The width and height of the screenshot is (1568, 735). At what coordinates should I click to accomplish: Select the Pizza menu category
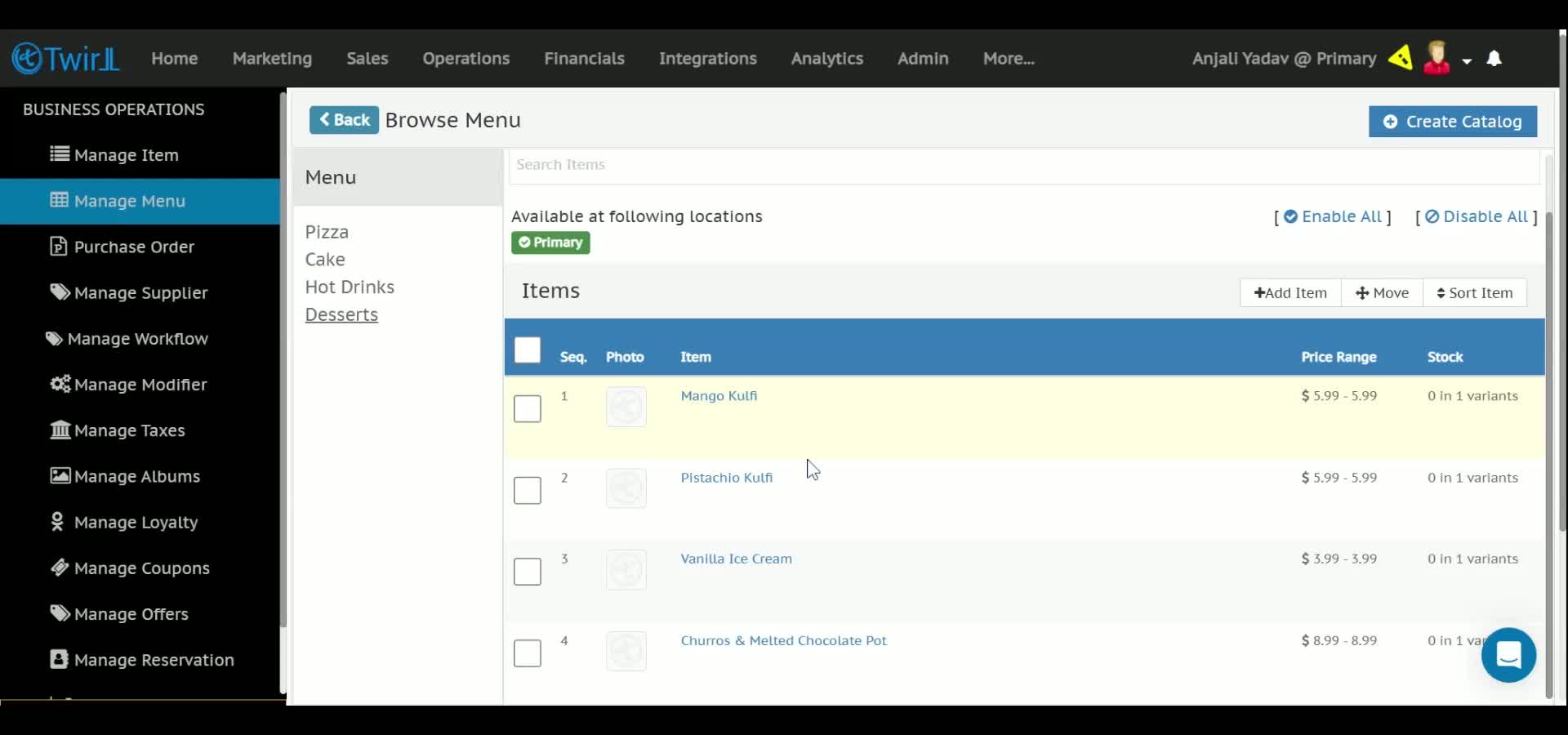tap(327, 232)
